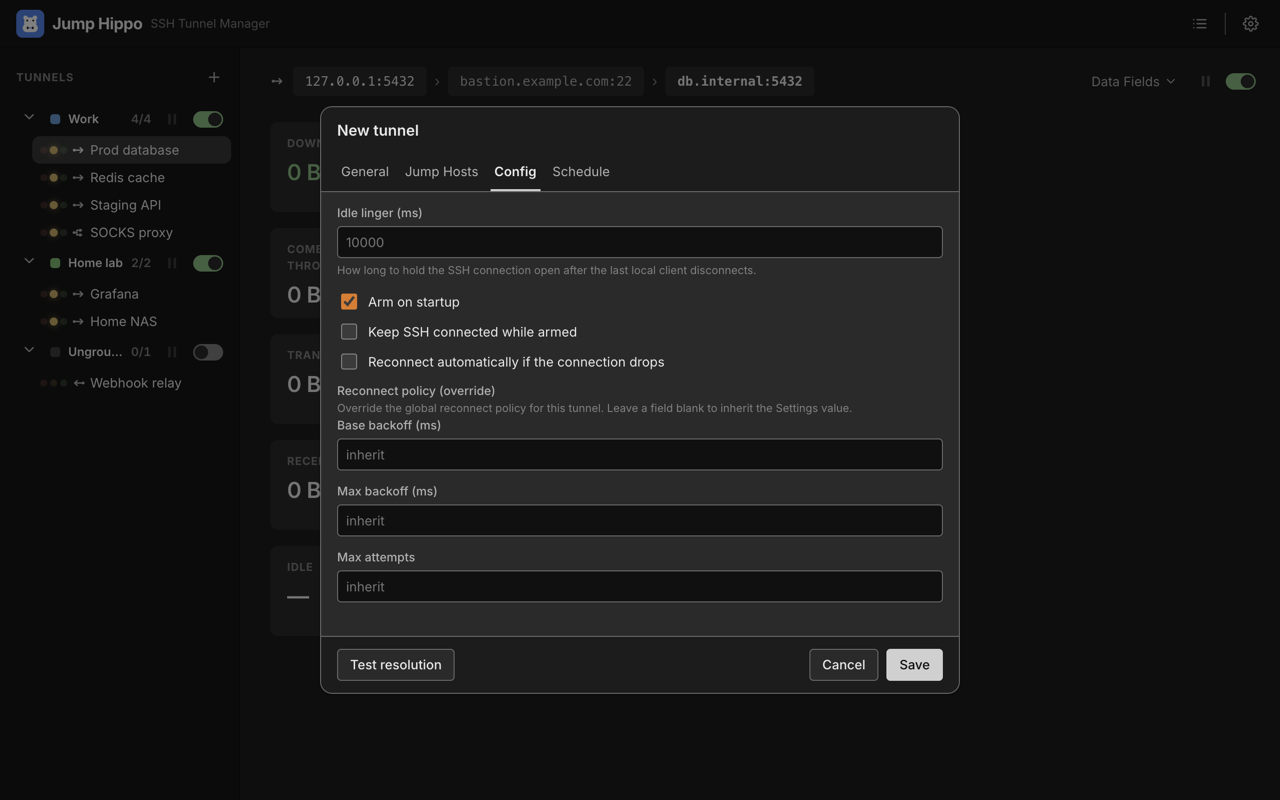1280x800 pixels.
Task: Cancel the new tunnel dialog
Action: (x=843, y=665)
